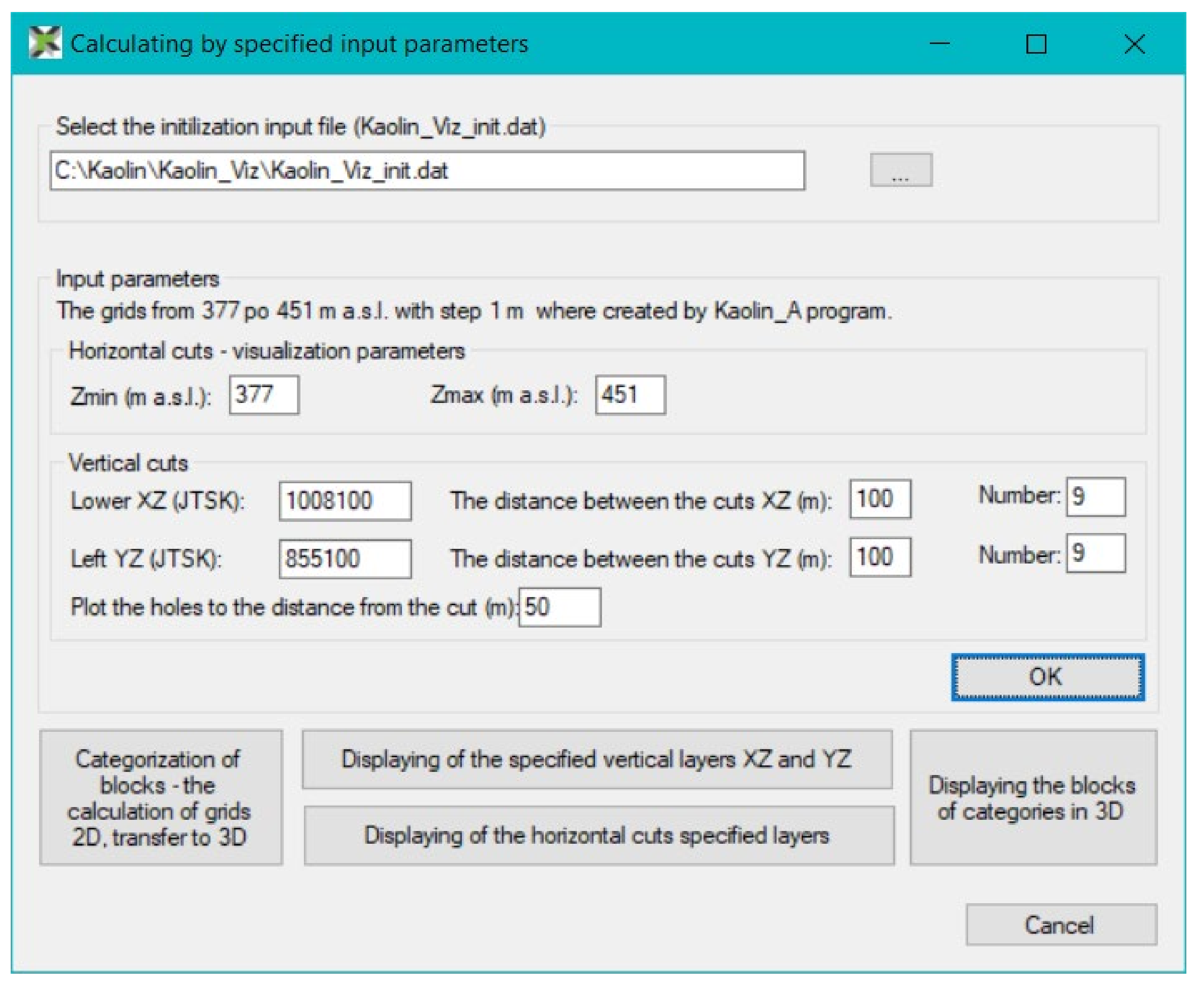Focus the Zmax input box

click(630, 395)
